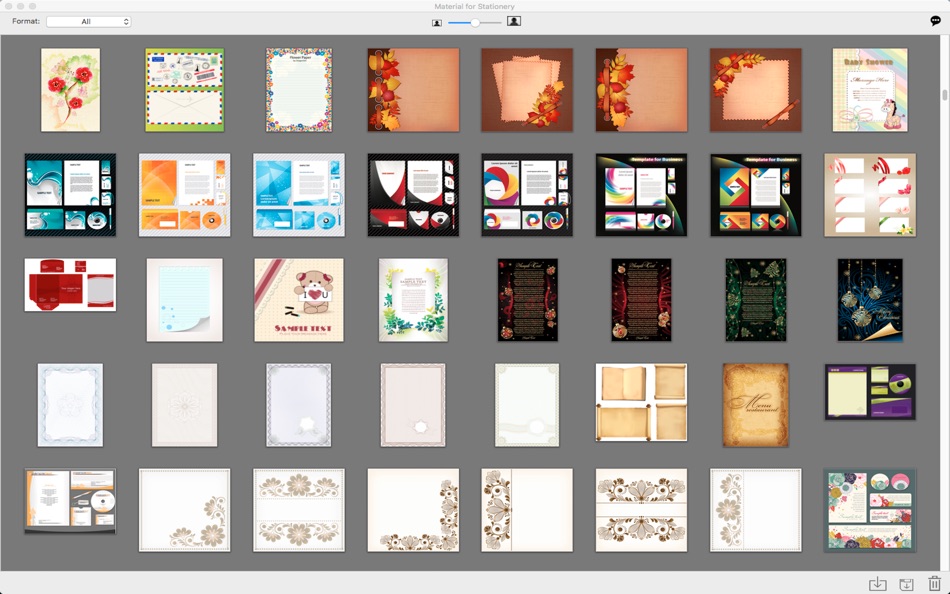
Task: Select the colorful floral cards collage
Action: [x=870, y=510]
